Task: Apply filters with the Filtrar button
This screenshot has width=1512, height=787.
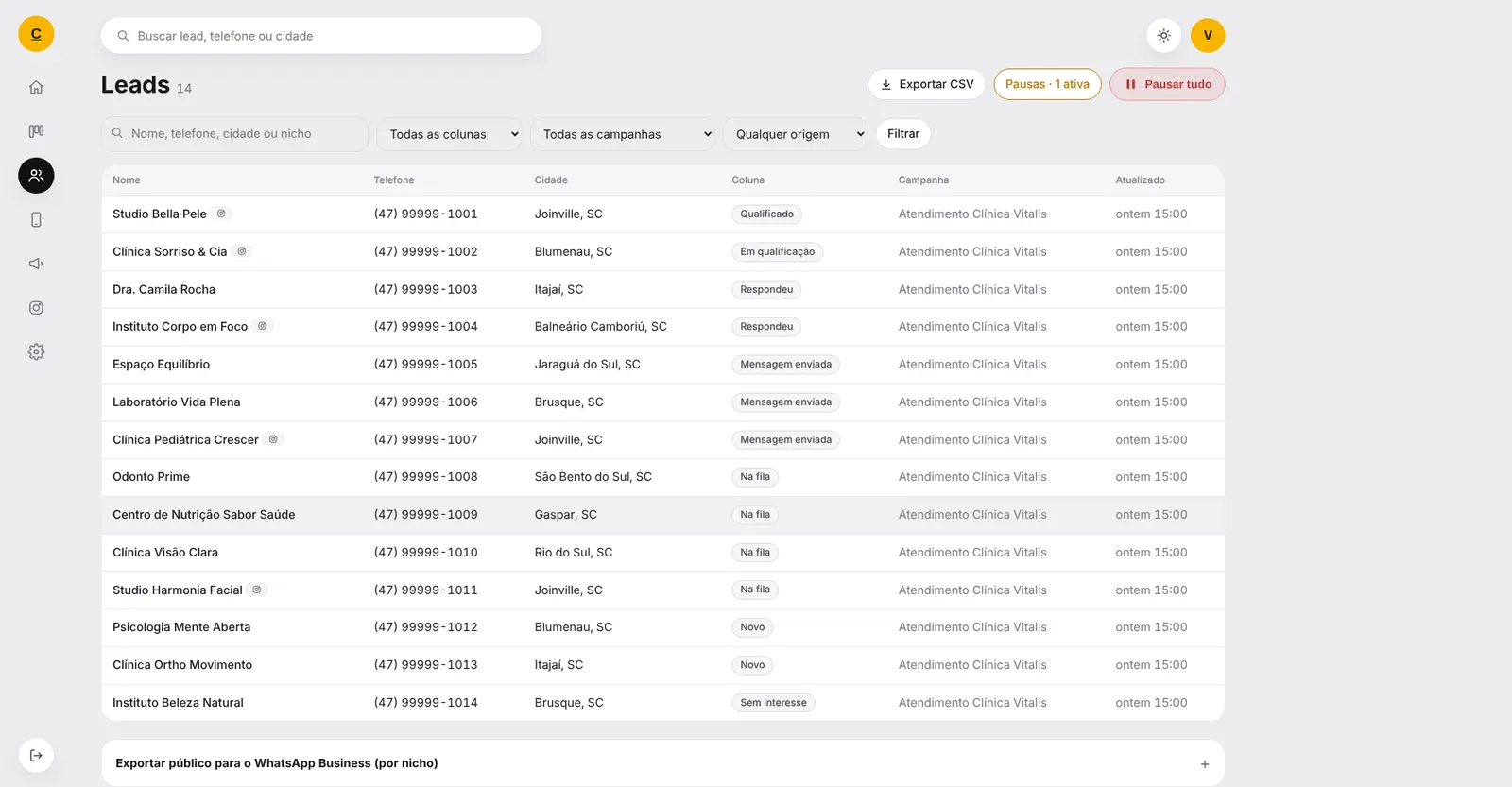Action: coord(903,134)
